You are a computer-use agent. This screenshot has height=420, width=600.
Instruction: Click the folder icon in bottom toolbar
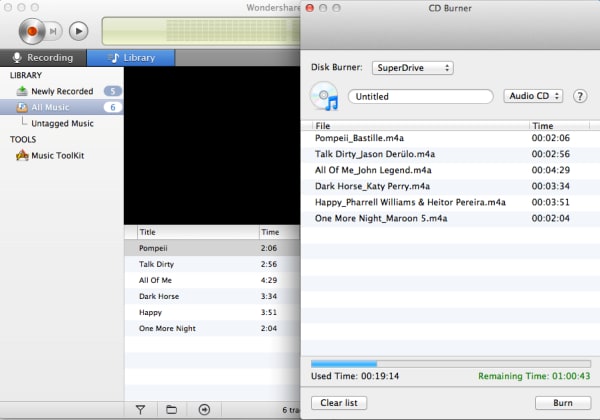click(x=171, y=410)
